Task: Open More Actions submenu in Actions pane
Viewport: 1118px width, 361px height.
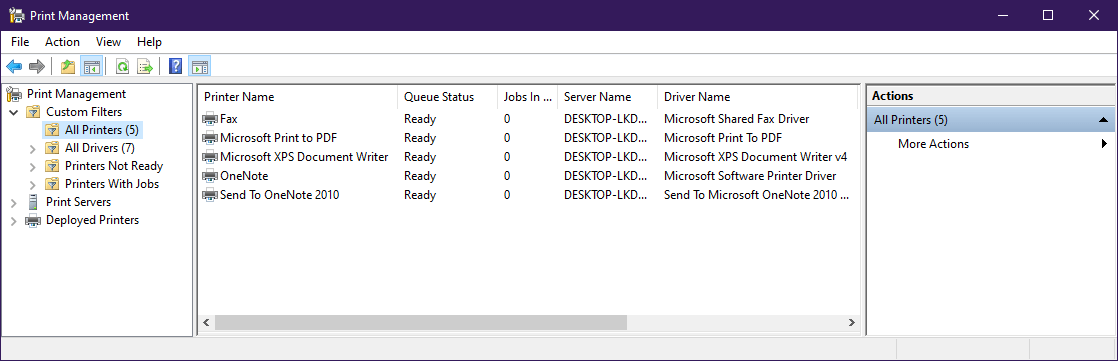Action: [x=933, y=143]
